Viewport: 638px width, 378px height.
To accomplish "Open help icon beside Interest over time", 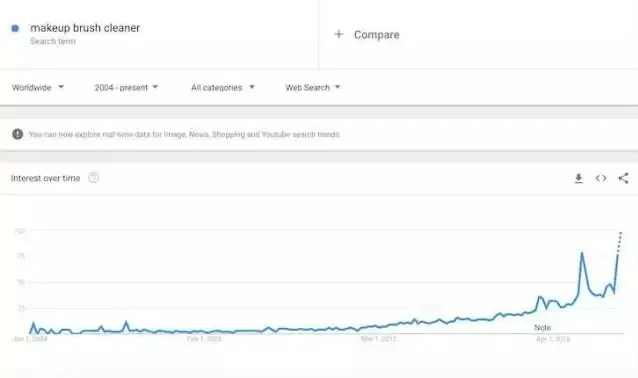I will pyautogui.click(x=94, y=178).
